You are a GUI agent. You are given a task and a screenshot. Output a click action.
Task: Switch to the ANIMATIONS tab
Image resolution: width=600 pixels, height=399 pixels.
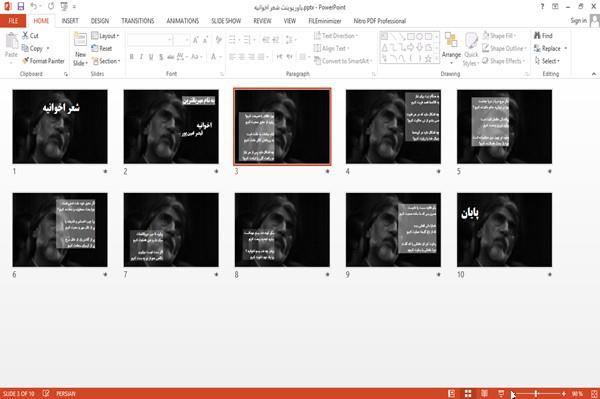click(183, 21)
